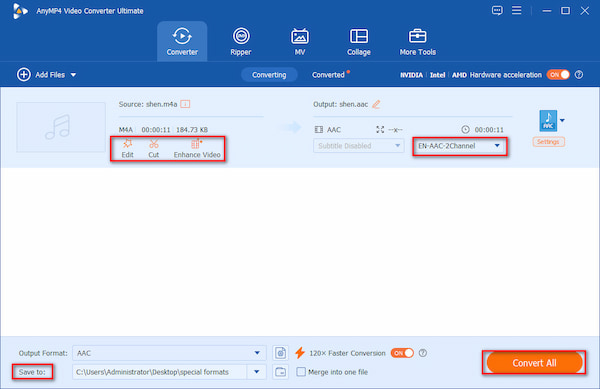Enable Merge into one file checkbox
The width and height of the screenshot is (600, 389).
[x=301, y=372]
